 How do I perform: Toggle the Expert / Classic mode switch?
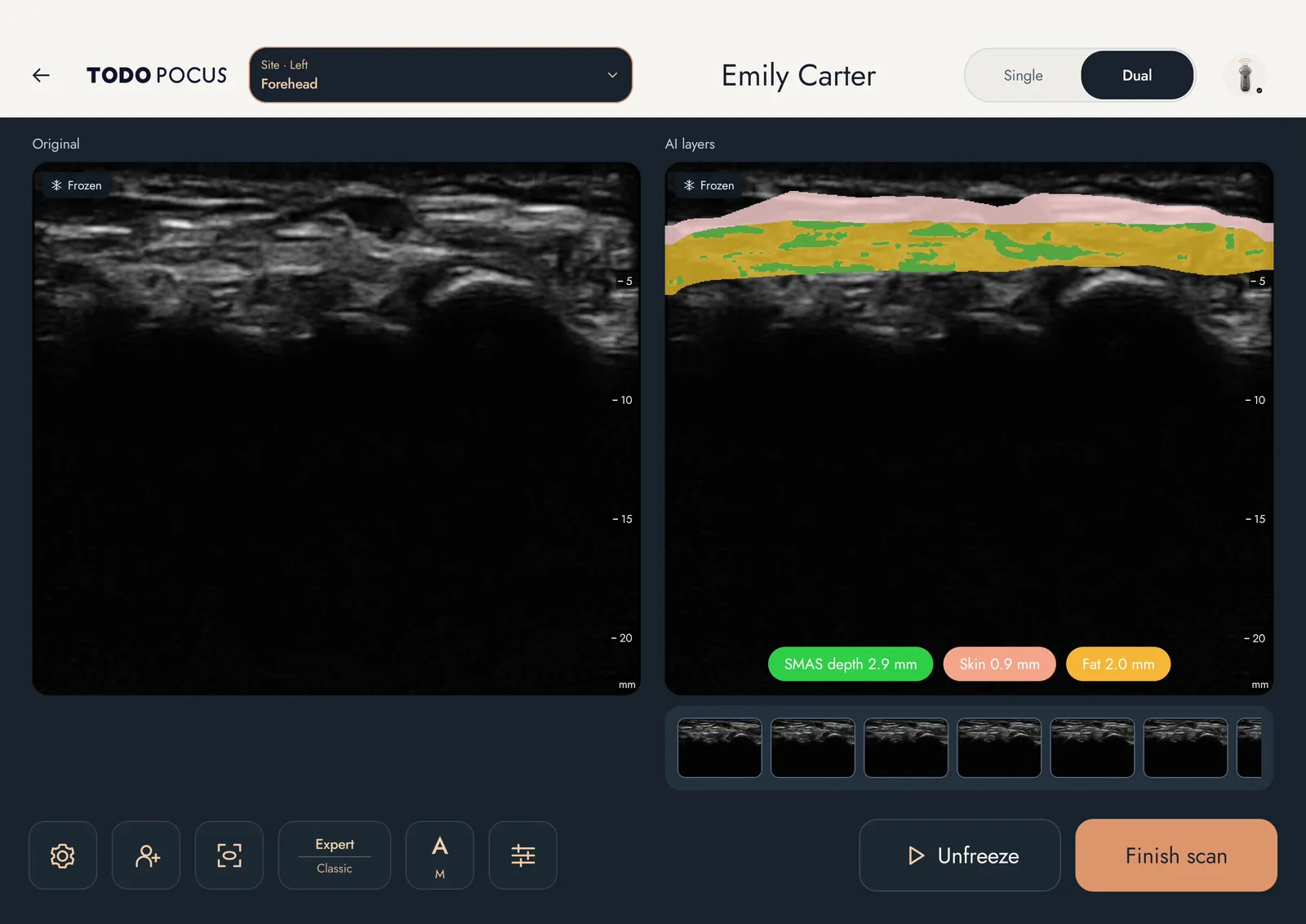click(335, 855)
